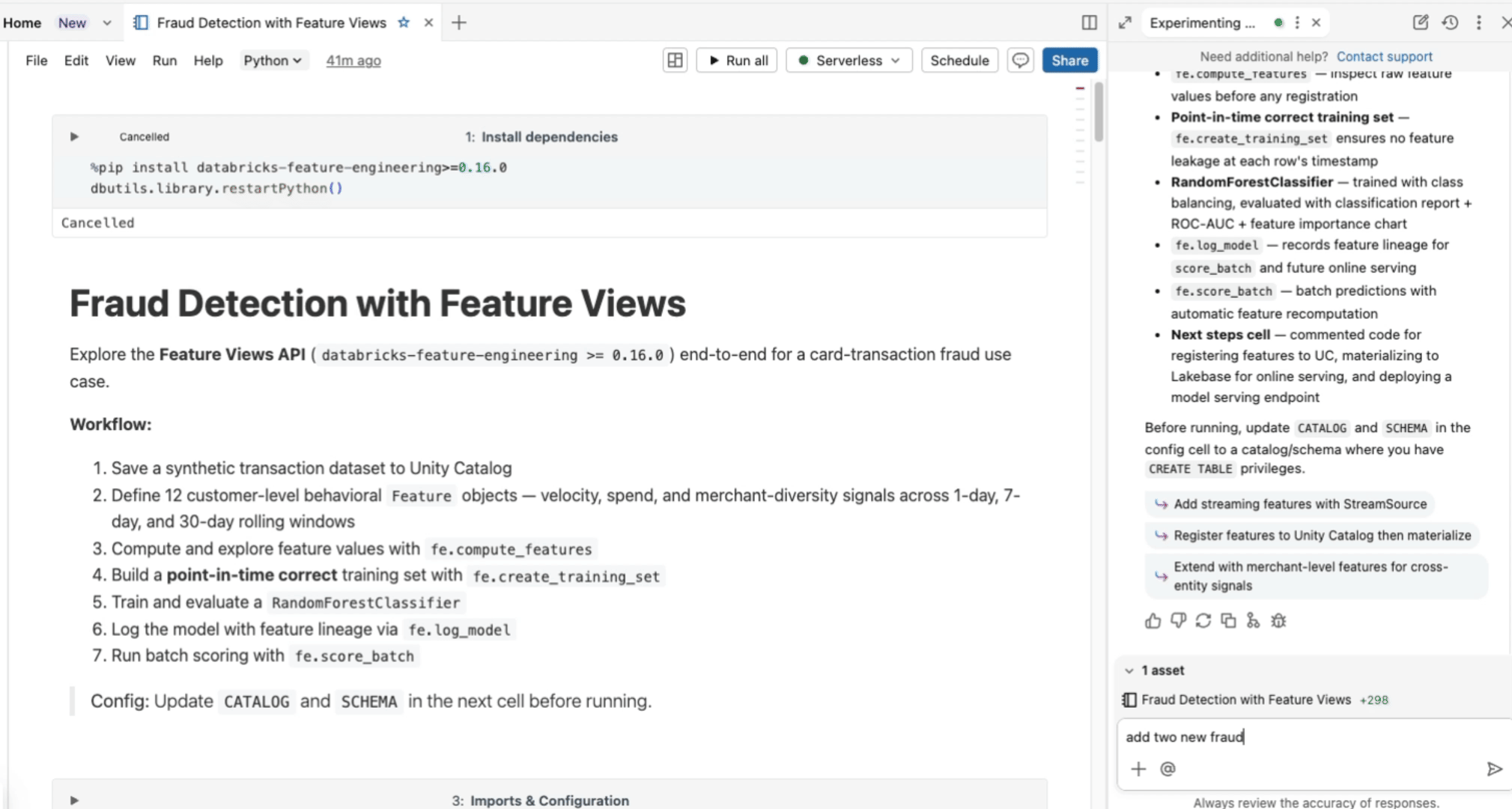Open the Python language dropdown
1512x809 pixels.
(x=273, y=61)
